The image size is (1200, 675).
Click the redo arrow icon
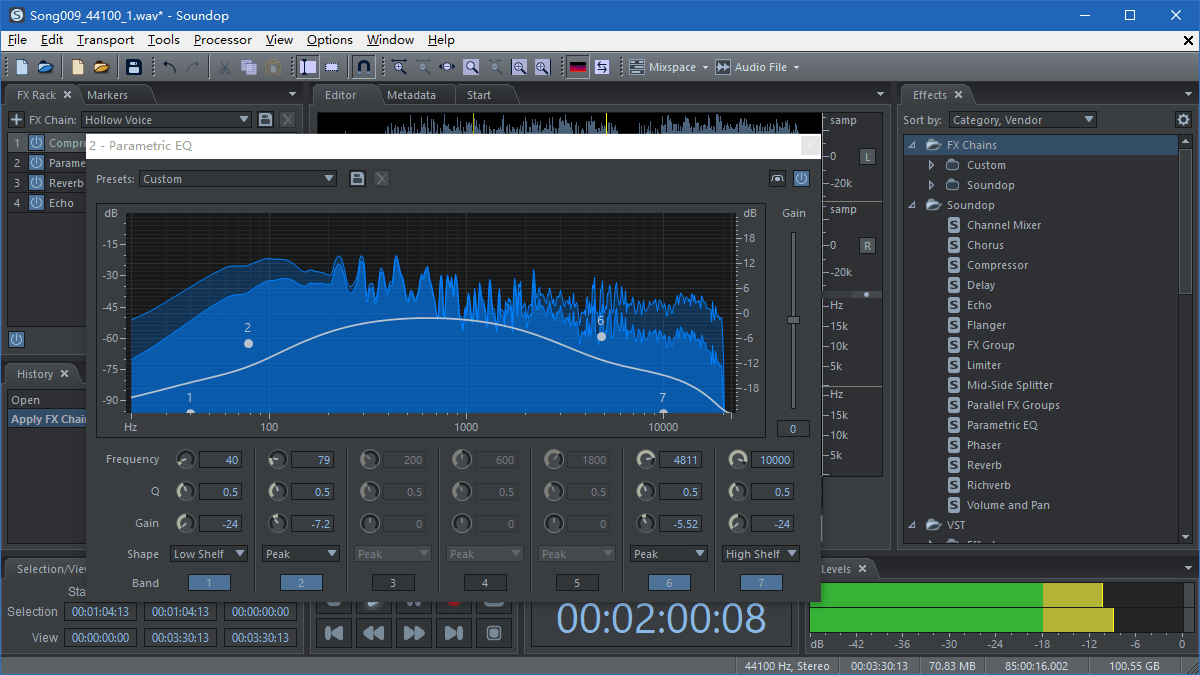(x=193, y=66)
